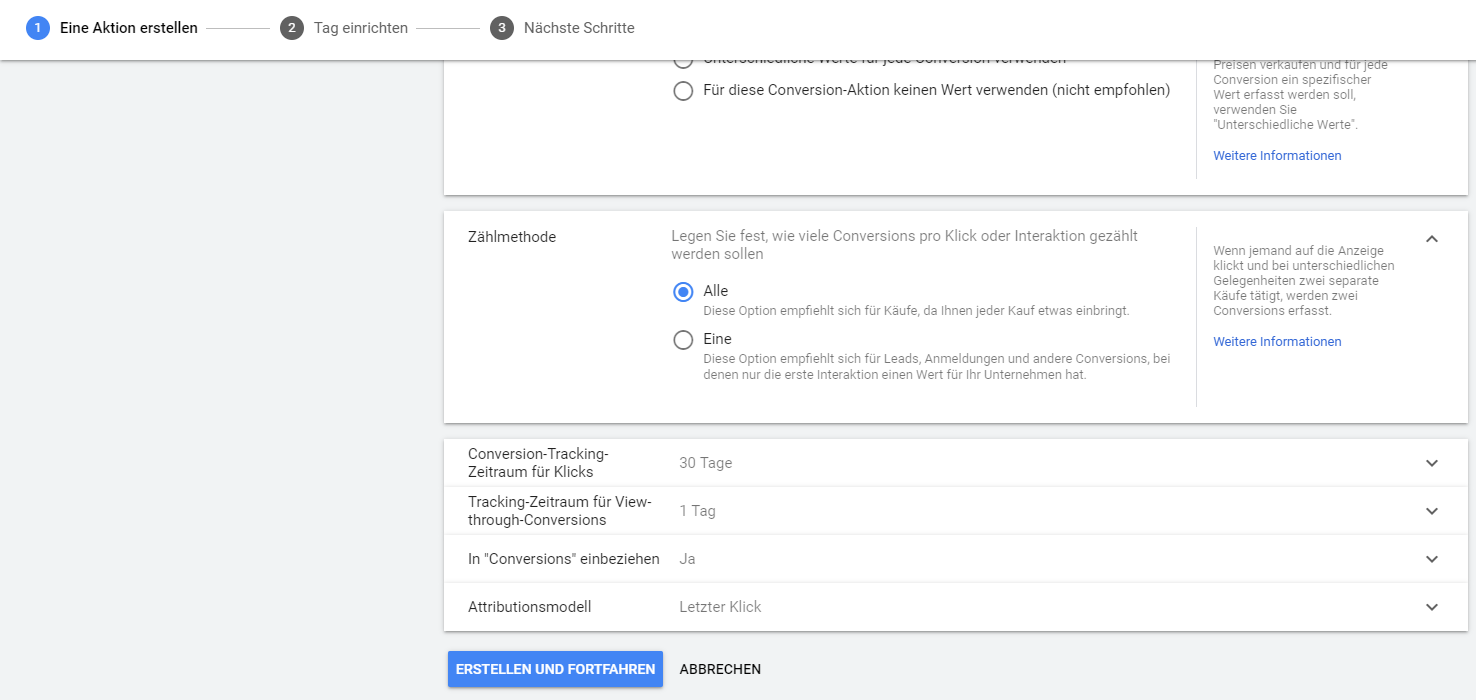1476x700 pixels.
Task: Go to 'Nächste Schritte' step
Action: (x=579, y=28)
